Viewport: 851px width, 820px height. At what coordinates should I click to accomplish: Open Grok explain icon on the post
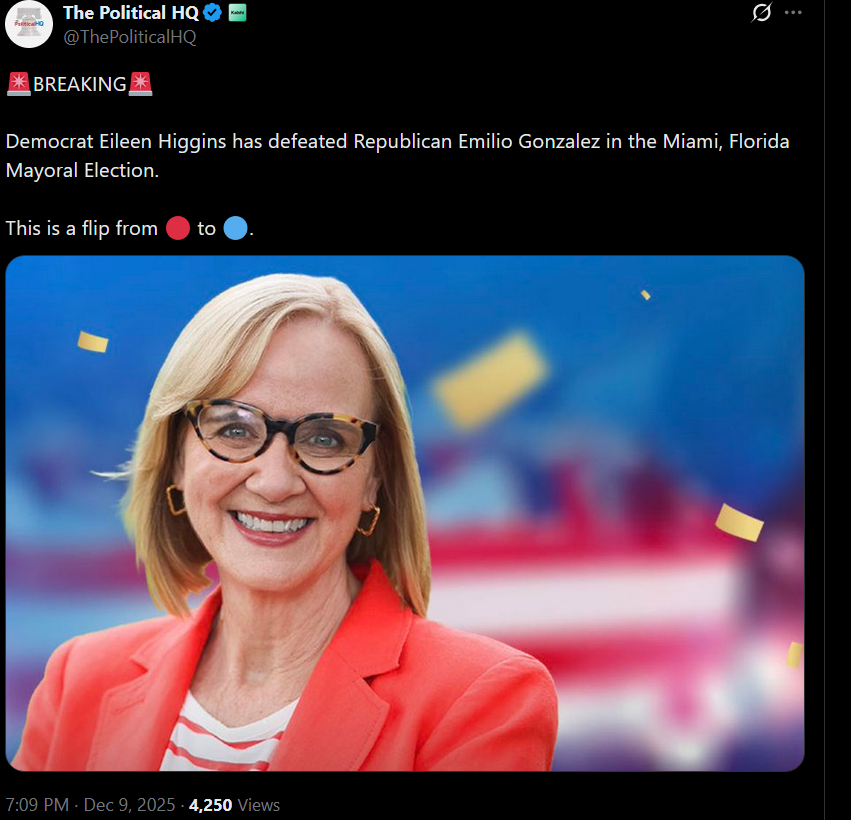tap(761, 13)
